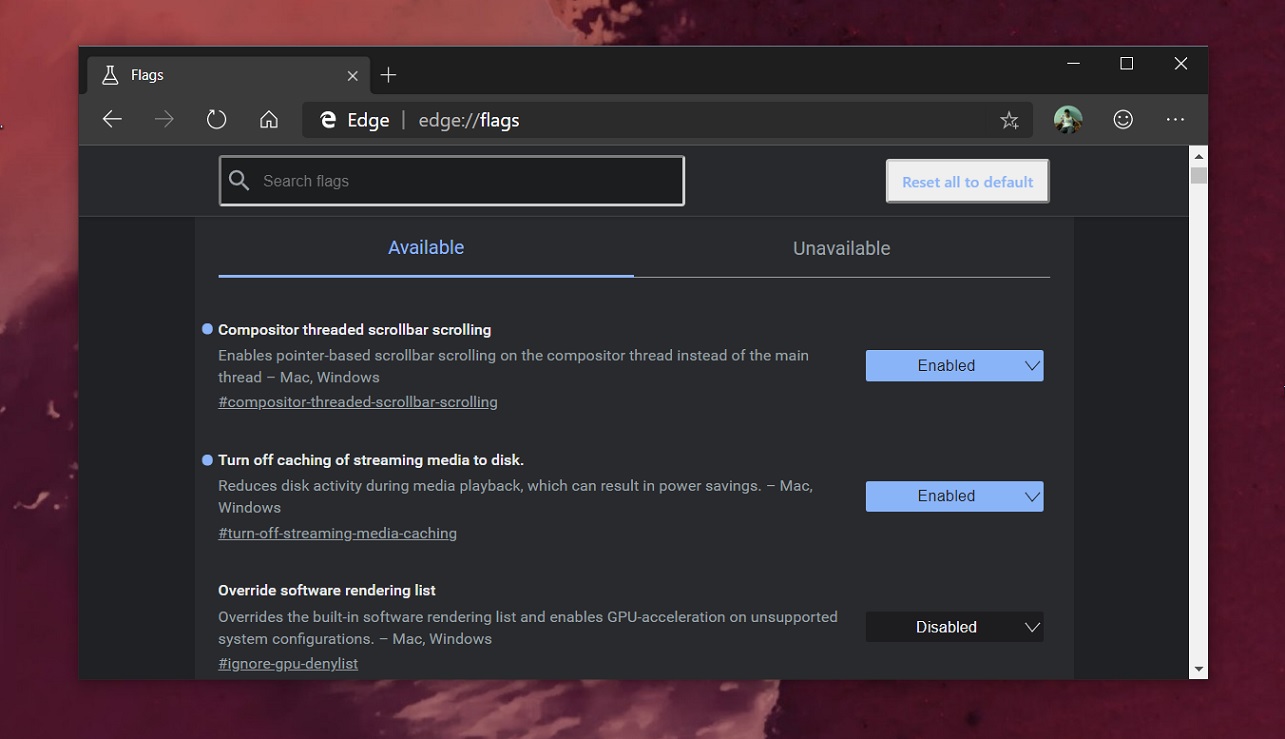Click the Edge logo in address bar
1285x739 pixels.
point(326,120)
